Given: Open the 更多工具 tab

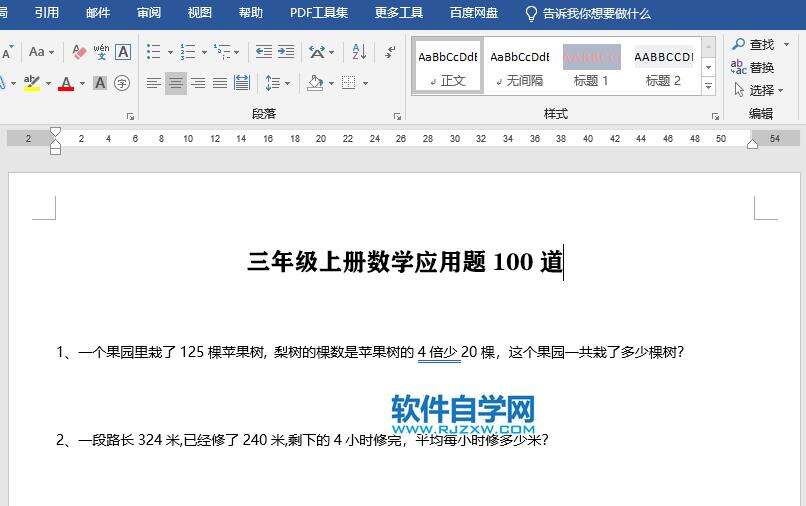Looking at the screenshot, I should (398, 13).
